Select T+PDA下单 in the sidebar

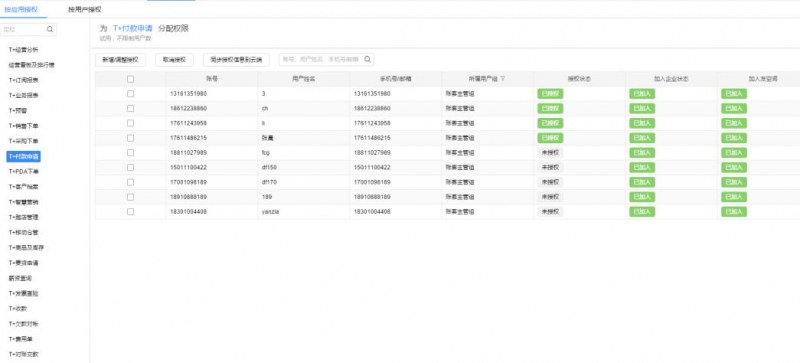(23, 172)
